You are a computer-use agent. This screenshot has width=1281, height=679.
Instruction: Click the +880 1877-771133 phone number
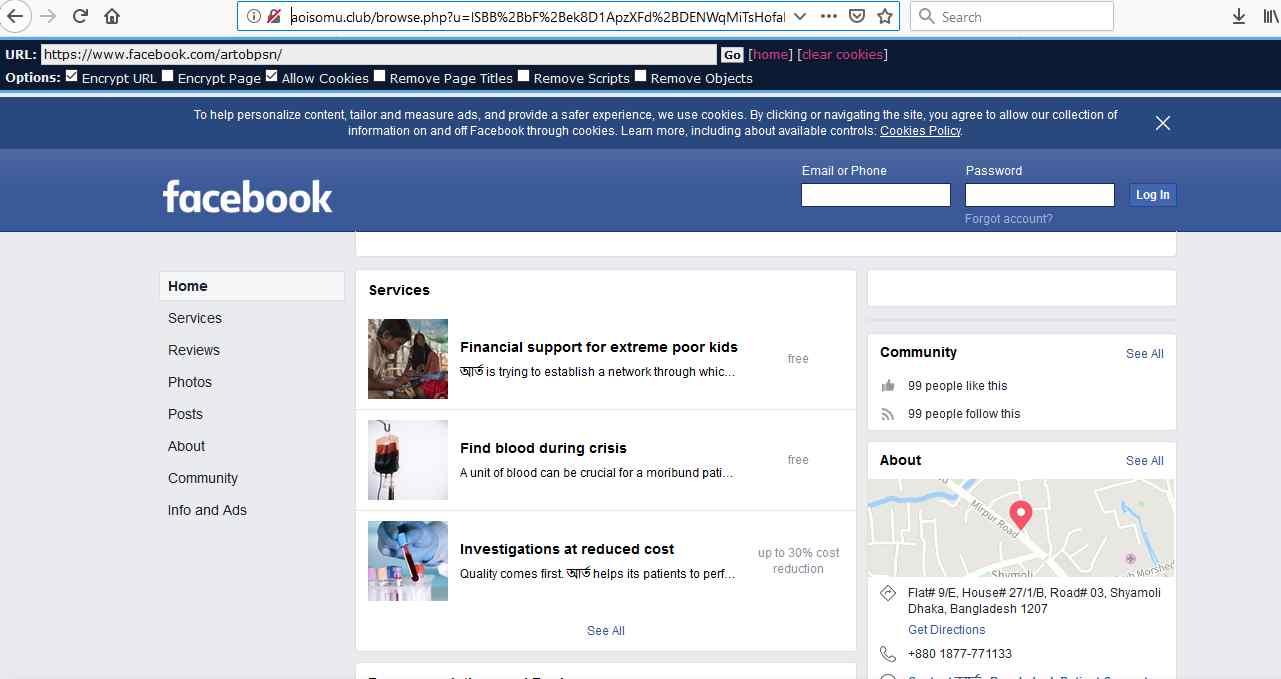tap(960, 654)
